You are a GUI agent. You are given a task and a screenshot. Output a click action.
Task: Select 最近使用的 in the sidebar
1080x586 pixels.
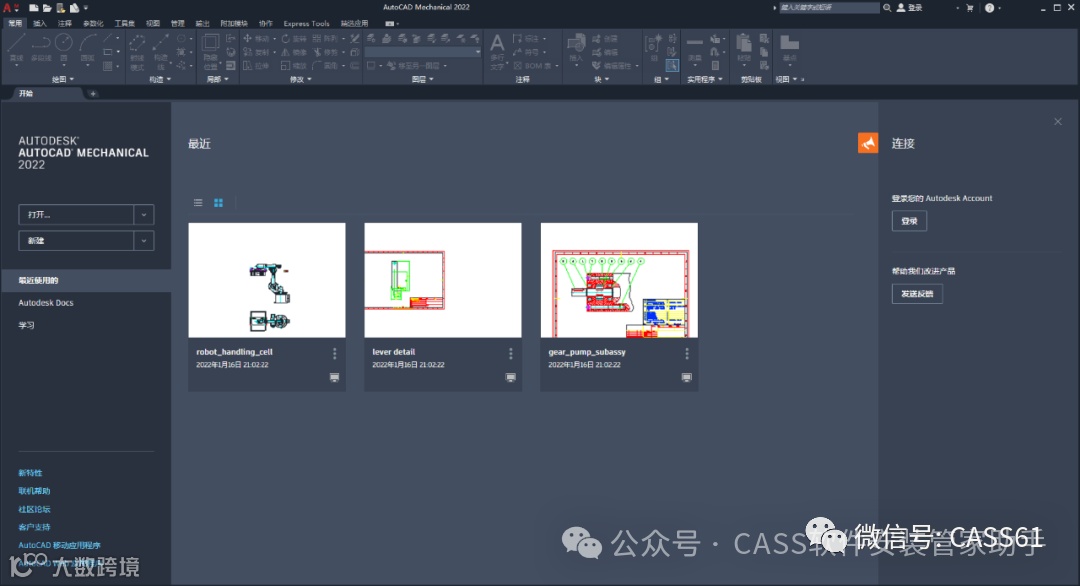pos(85,280)
